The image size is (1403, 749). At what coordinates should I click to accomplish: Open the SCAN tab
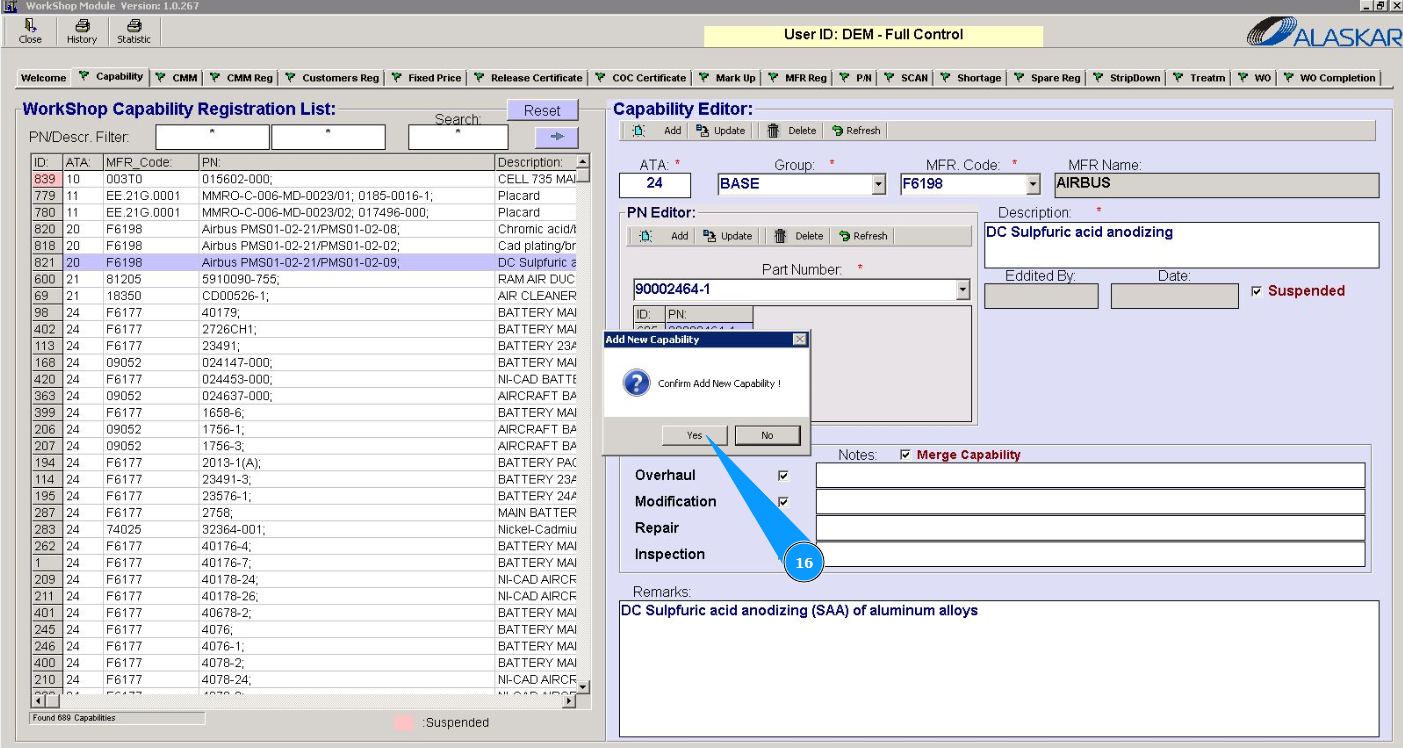(x=906, y=78)
